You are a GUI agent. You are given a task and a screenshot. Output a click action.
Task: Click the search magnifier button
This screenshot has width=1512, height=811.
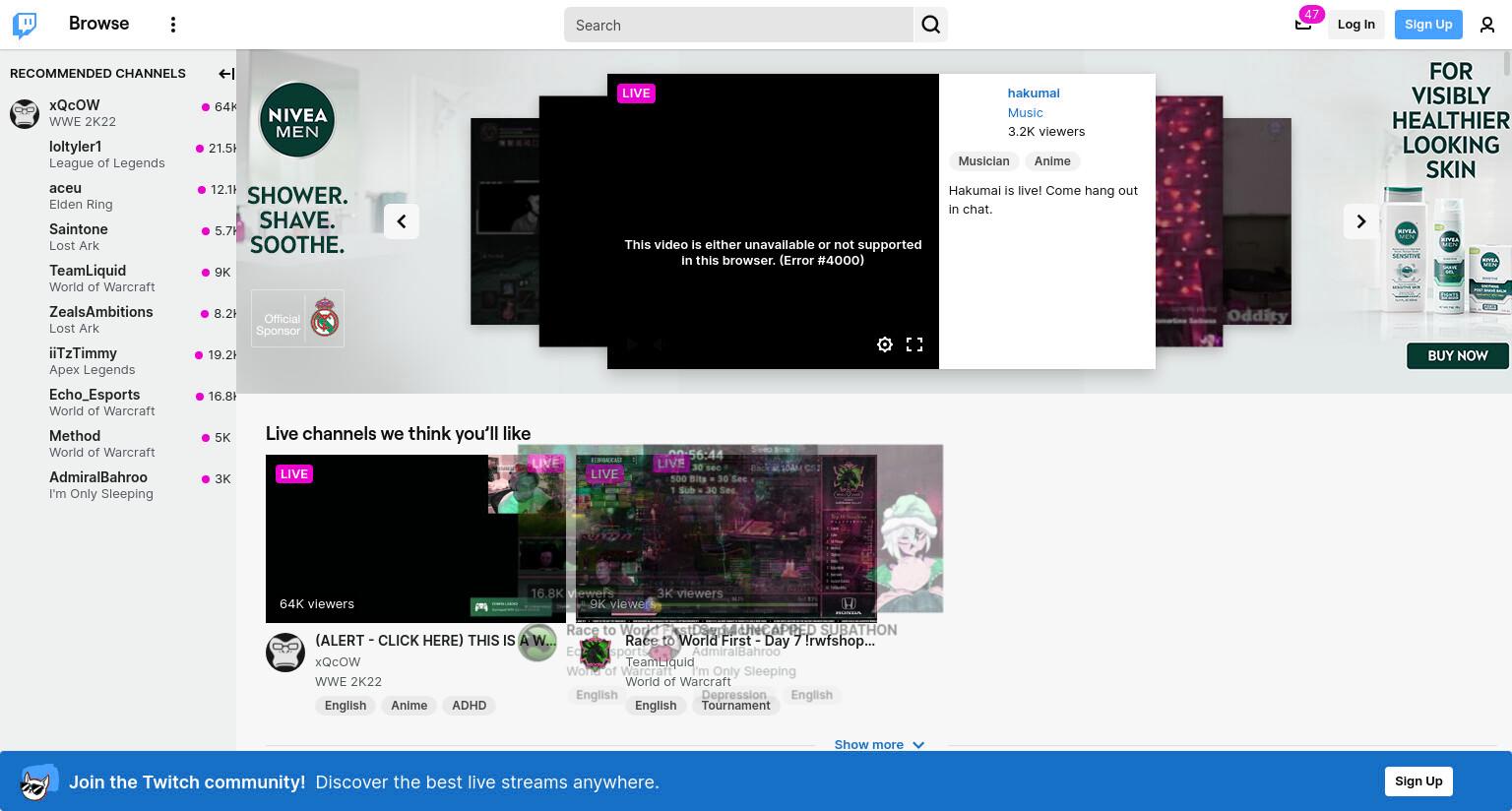tap(931, 25)
